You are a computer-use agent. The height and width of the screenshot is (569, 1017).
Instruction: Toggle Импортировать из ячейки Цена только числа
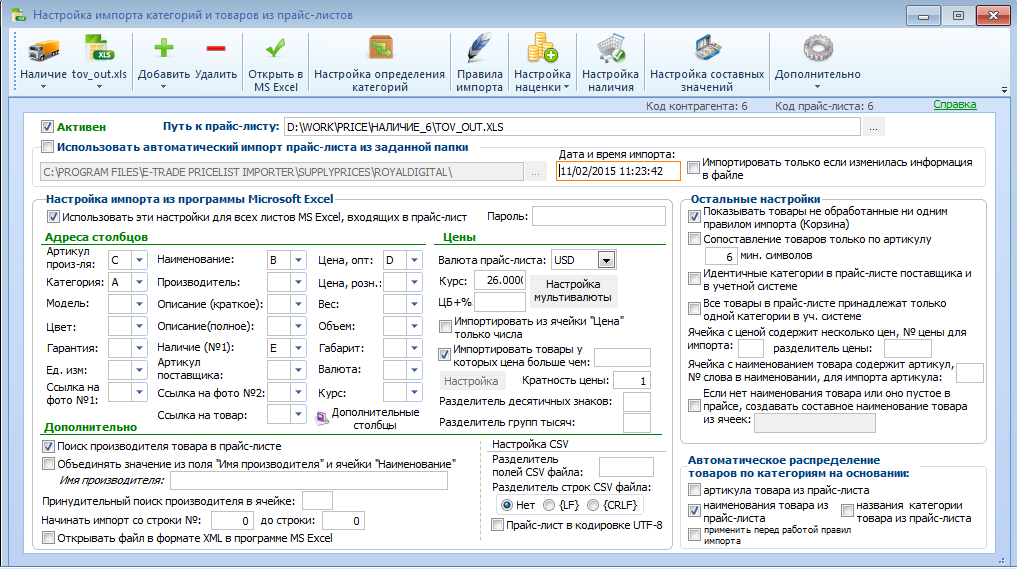point(445,326)
